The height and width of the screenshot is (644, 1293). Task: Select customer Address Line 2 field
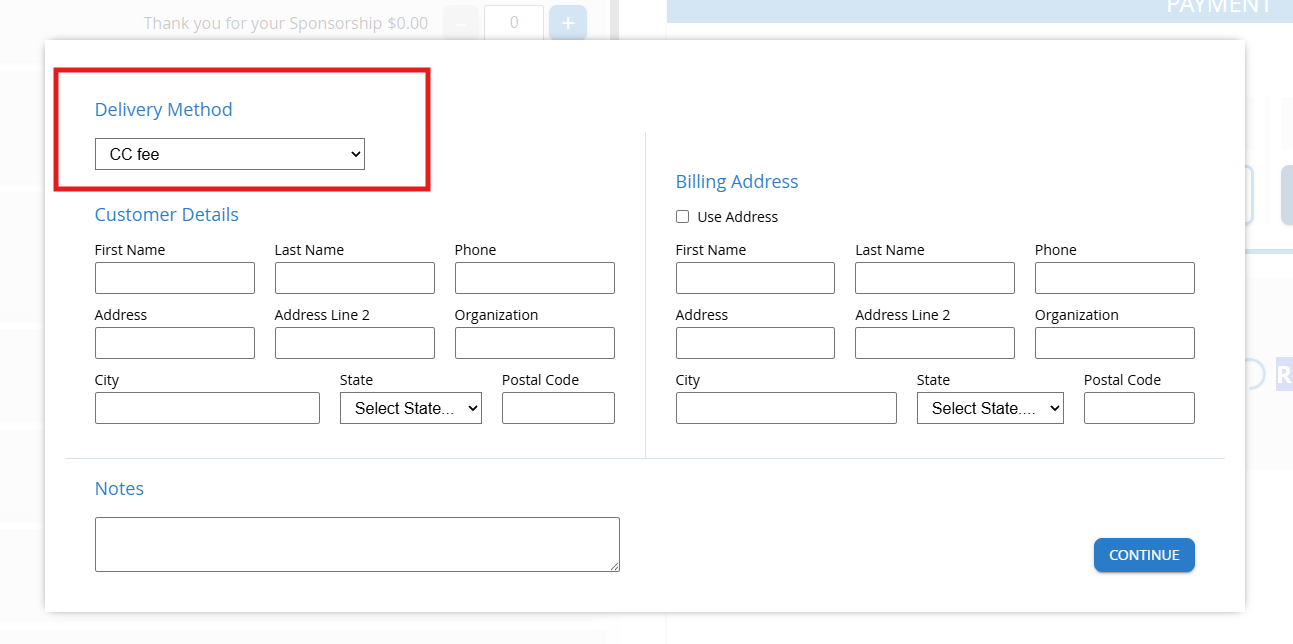(x=355, y=343)
